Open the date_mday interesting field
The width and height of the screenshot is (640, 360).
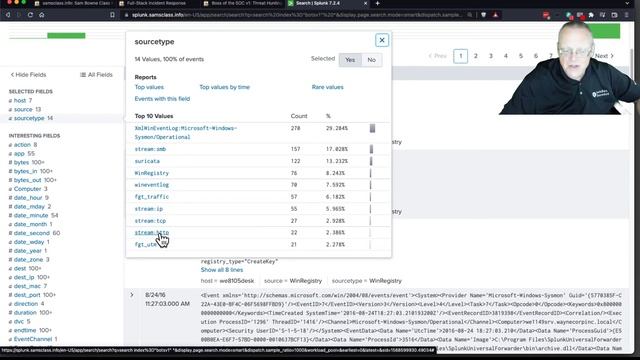pyautogui.click(x=29, y=207)
